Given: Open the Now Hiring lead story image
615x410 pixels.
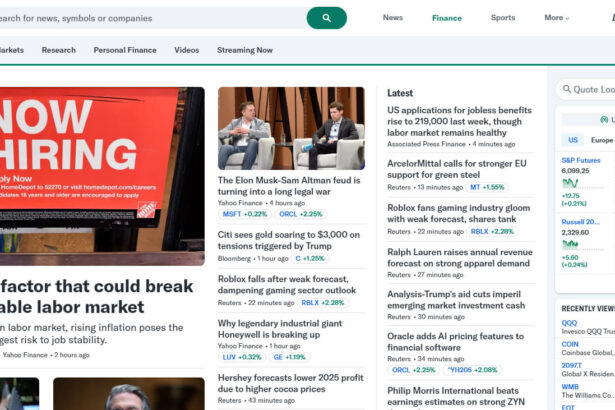Looking at the screenshot, I should [x=102, y=176].
